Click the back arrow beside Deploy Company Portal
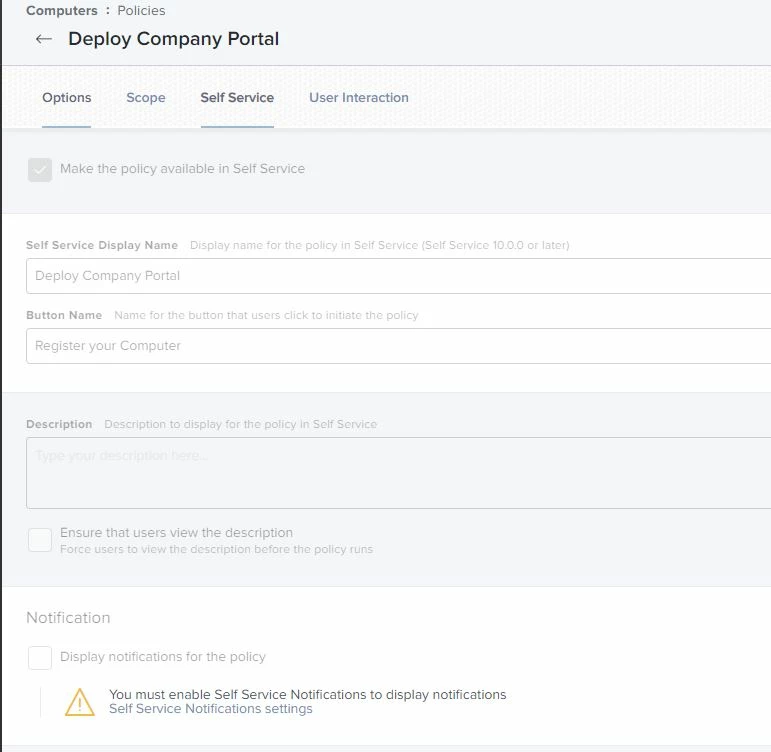This screenshot has width=771, height=752. coord(44,39)
